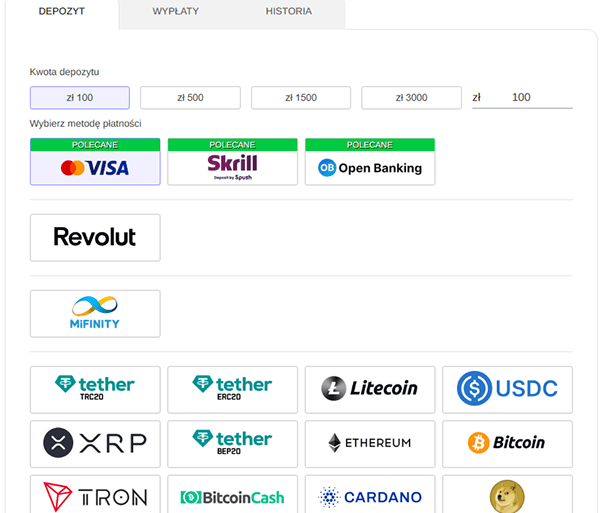Select Tether BEP20 option
Image resolution: width=600 pixels, height=513 pixels.
click(x=232, y=443)
